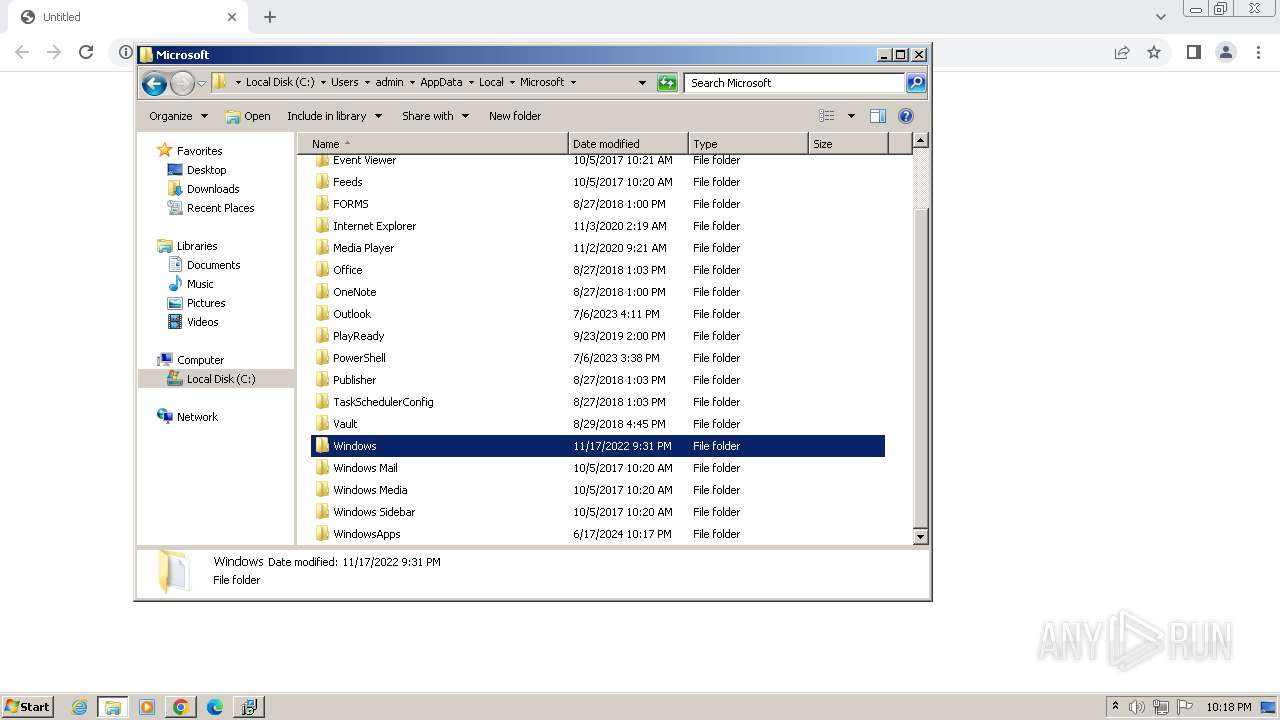This screenshot has height=720, width=1280.
Task: Click the Local Disk (C:) breadcrumb
Action: click(280, 82)
